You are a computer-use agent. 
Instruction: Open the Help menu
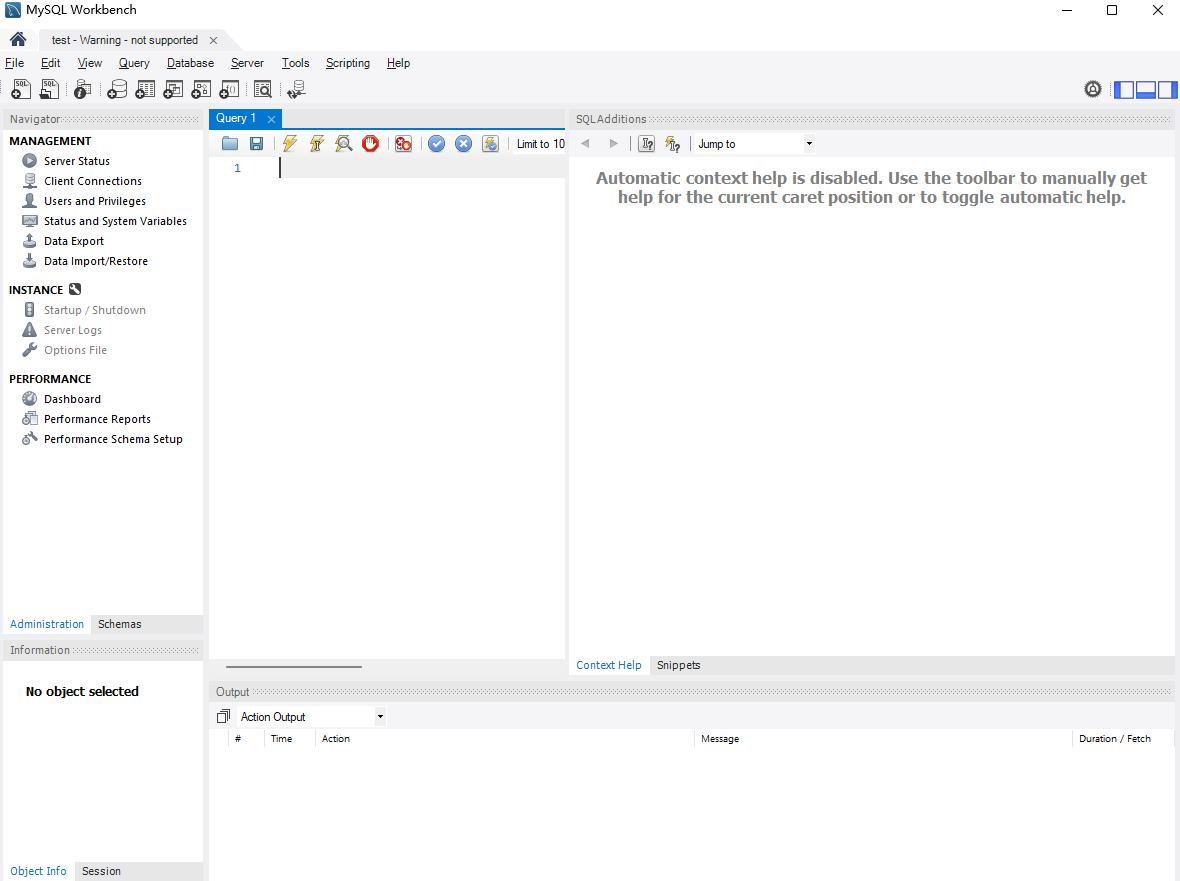click(398, 63)
